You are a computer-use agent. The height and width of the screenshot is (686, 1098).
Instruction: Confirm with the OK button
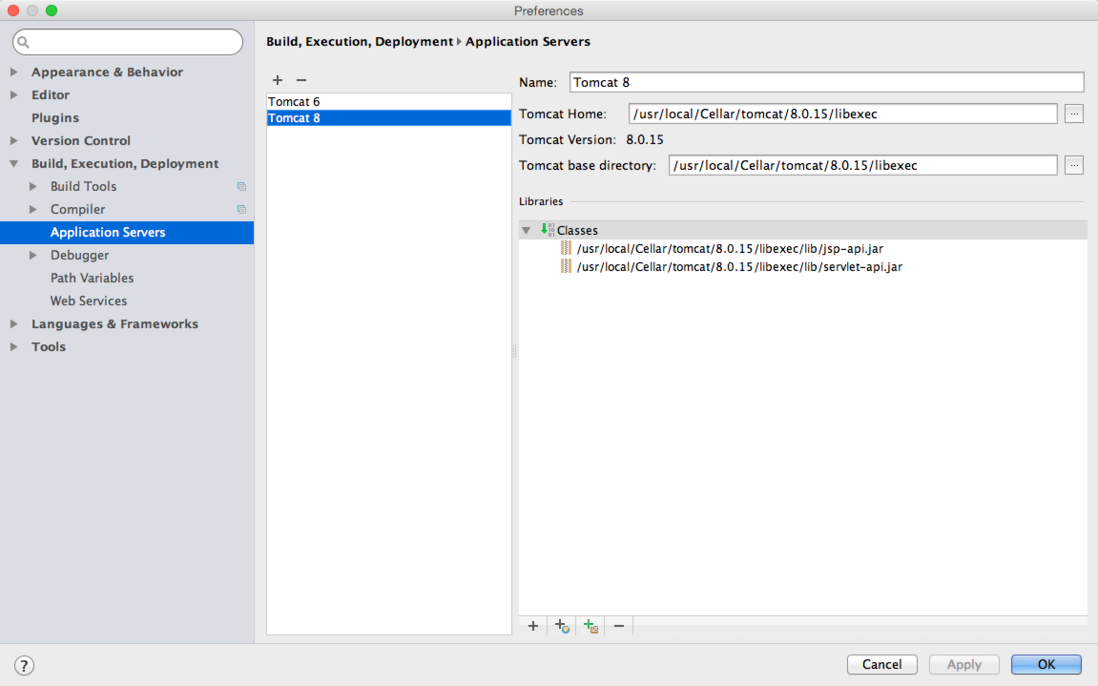coord(1046,664)
